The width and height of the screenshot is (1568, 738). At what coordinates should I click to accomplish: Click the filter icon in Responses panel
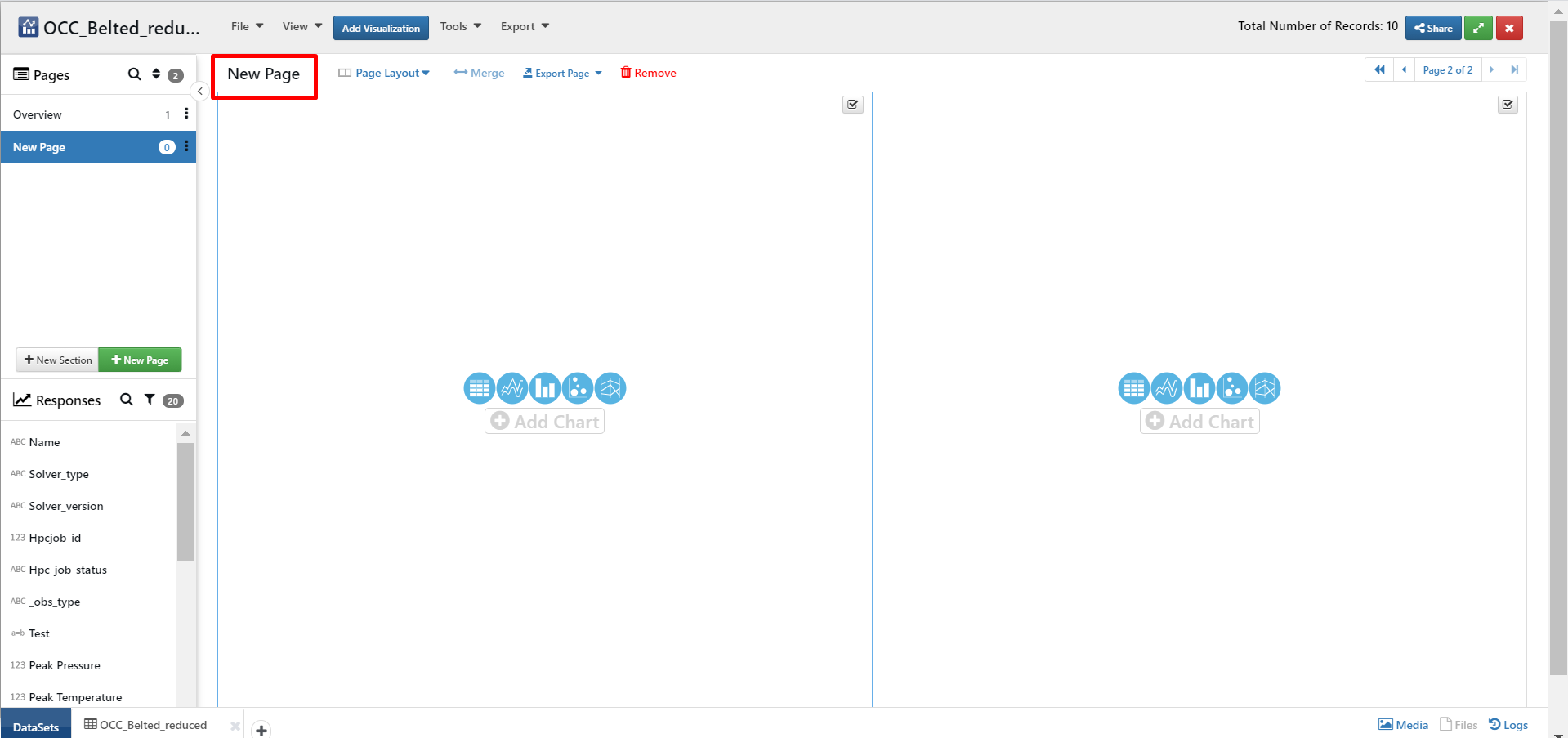tap(150, 400)
